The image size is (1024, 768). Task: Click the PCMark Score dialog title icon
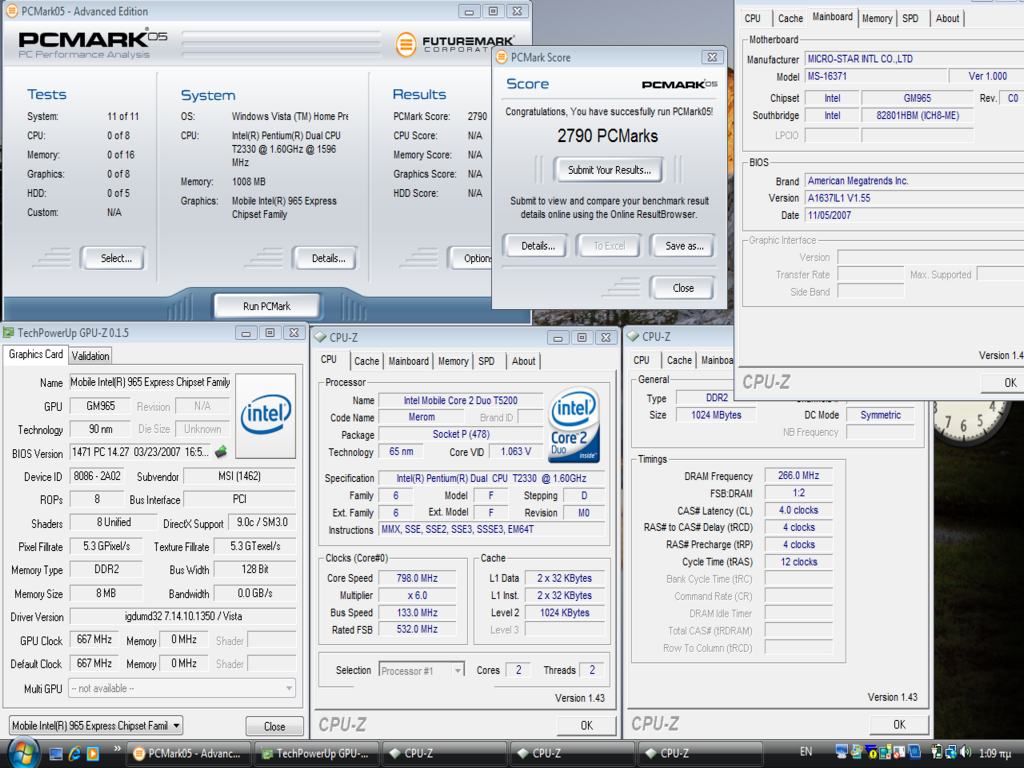(x=502, y=57)
